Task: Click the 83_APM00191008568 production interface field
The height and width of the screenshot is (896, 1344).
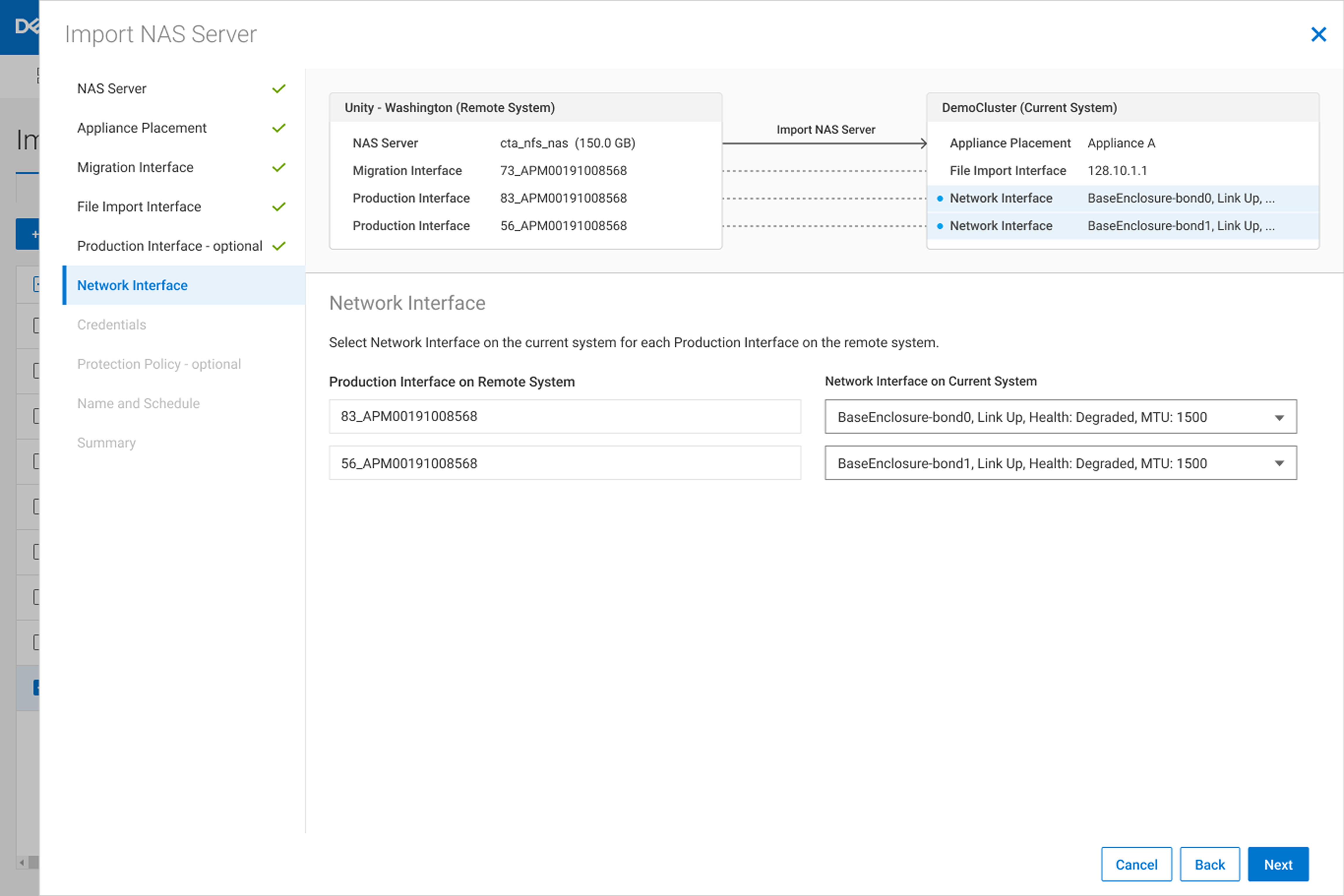Action: [x=565, y=417]
